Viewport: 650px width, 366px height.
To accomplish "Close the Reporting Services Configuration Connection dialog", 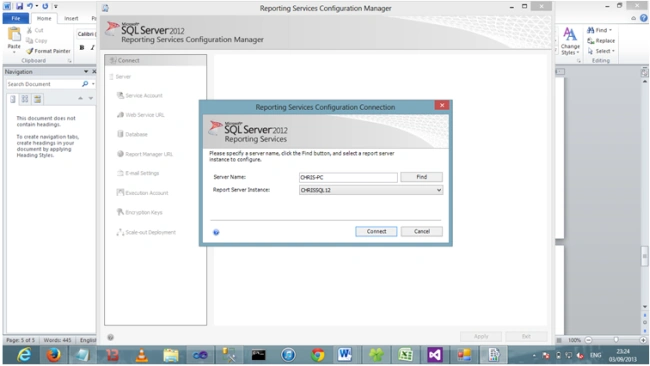I will 442,105.
